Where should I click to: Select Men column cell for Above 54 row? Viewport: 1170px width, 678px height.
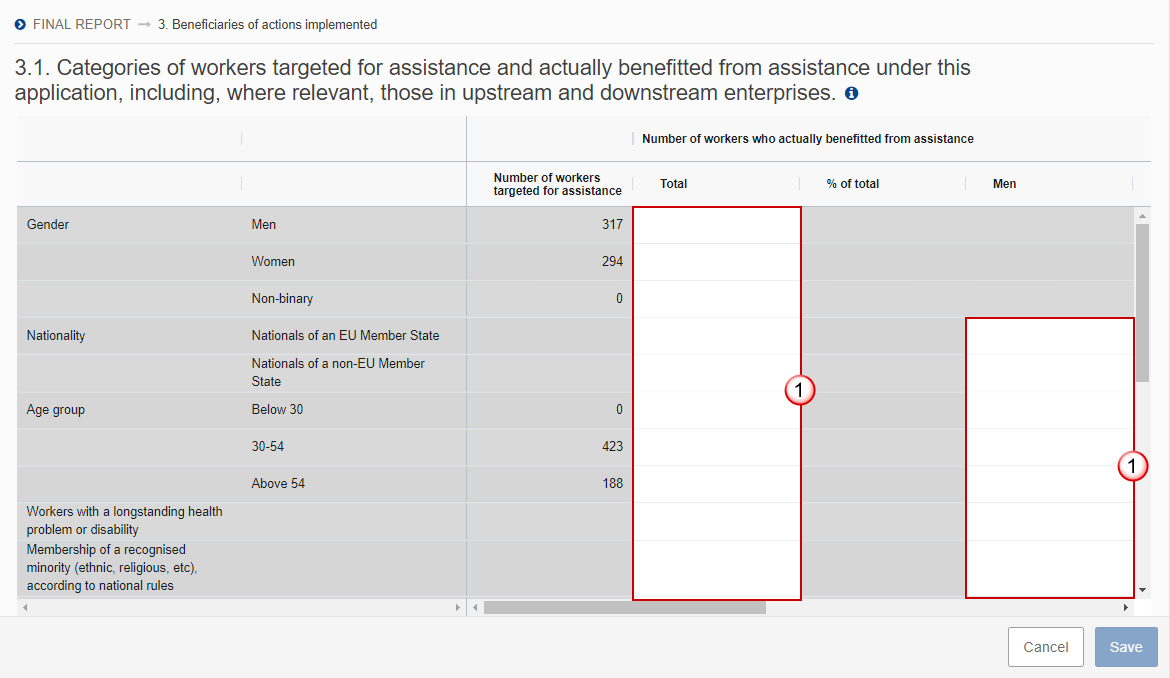pyautogui.click(x=1049, y=484)
